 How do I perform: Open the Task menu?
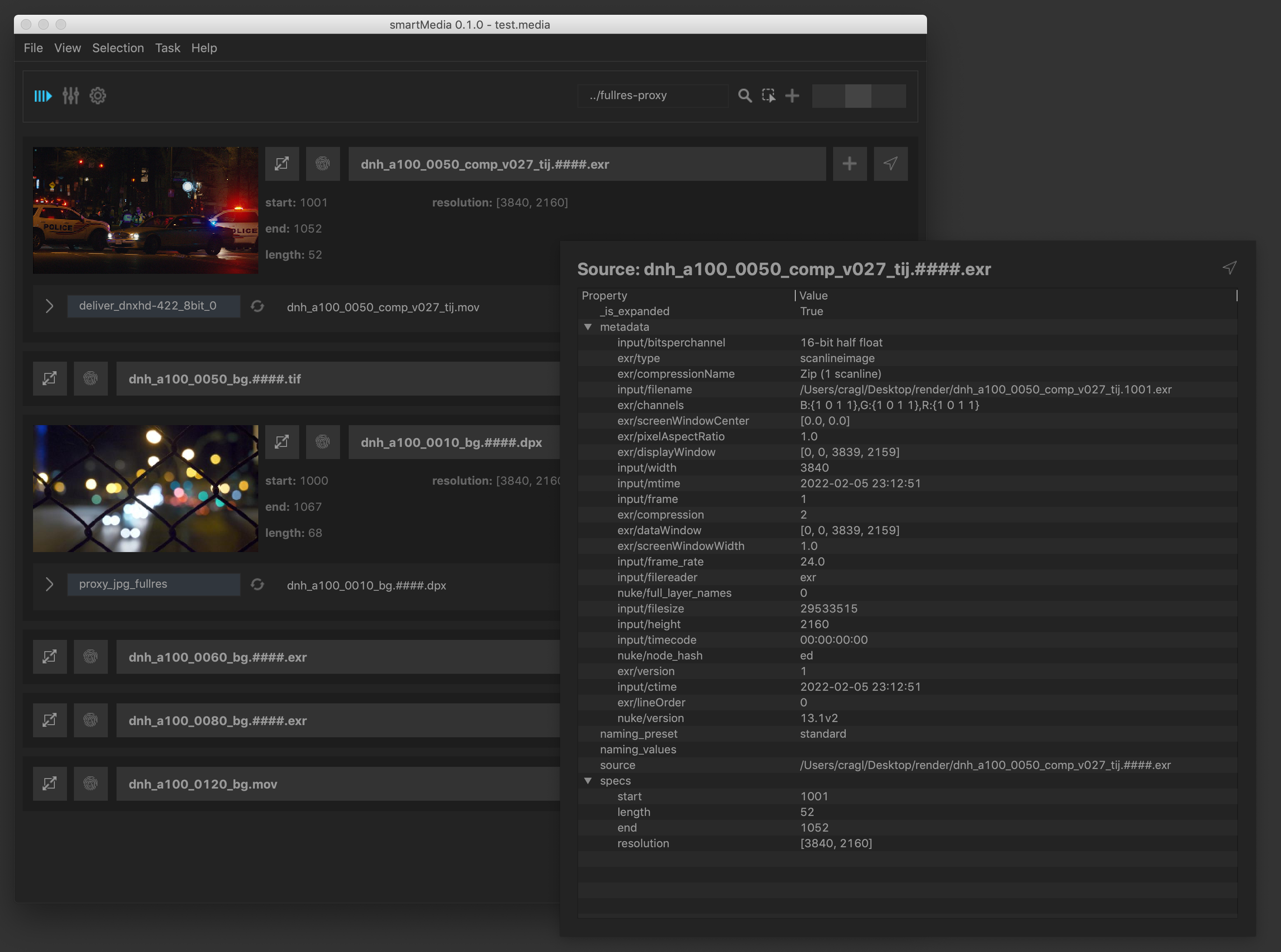tap(167, 48)
